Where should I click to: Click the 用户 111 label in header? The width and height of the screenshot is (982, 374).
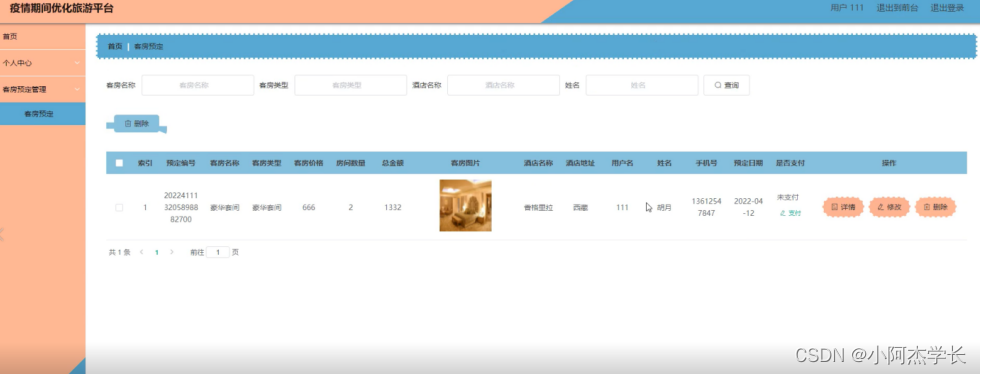(x=847, y=8)
